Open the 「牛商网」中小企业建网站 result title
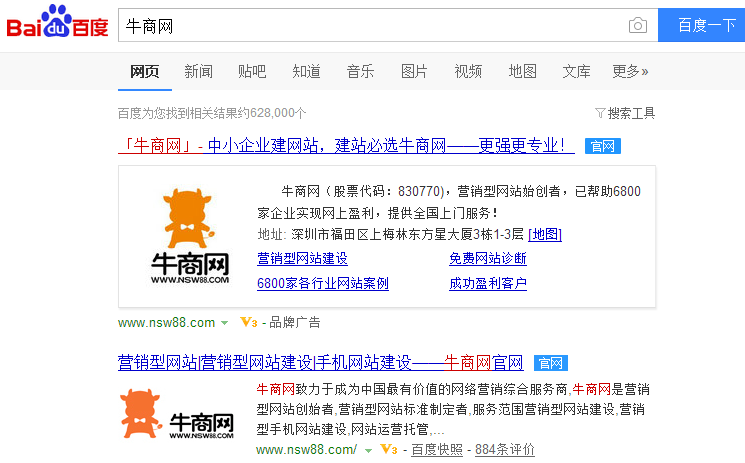The height and width of the screenshot is (463, 745). click(346, 145)
